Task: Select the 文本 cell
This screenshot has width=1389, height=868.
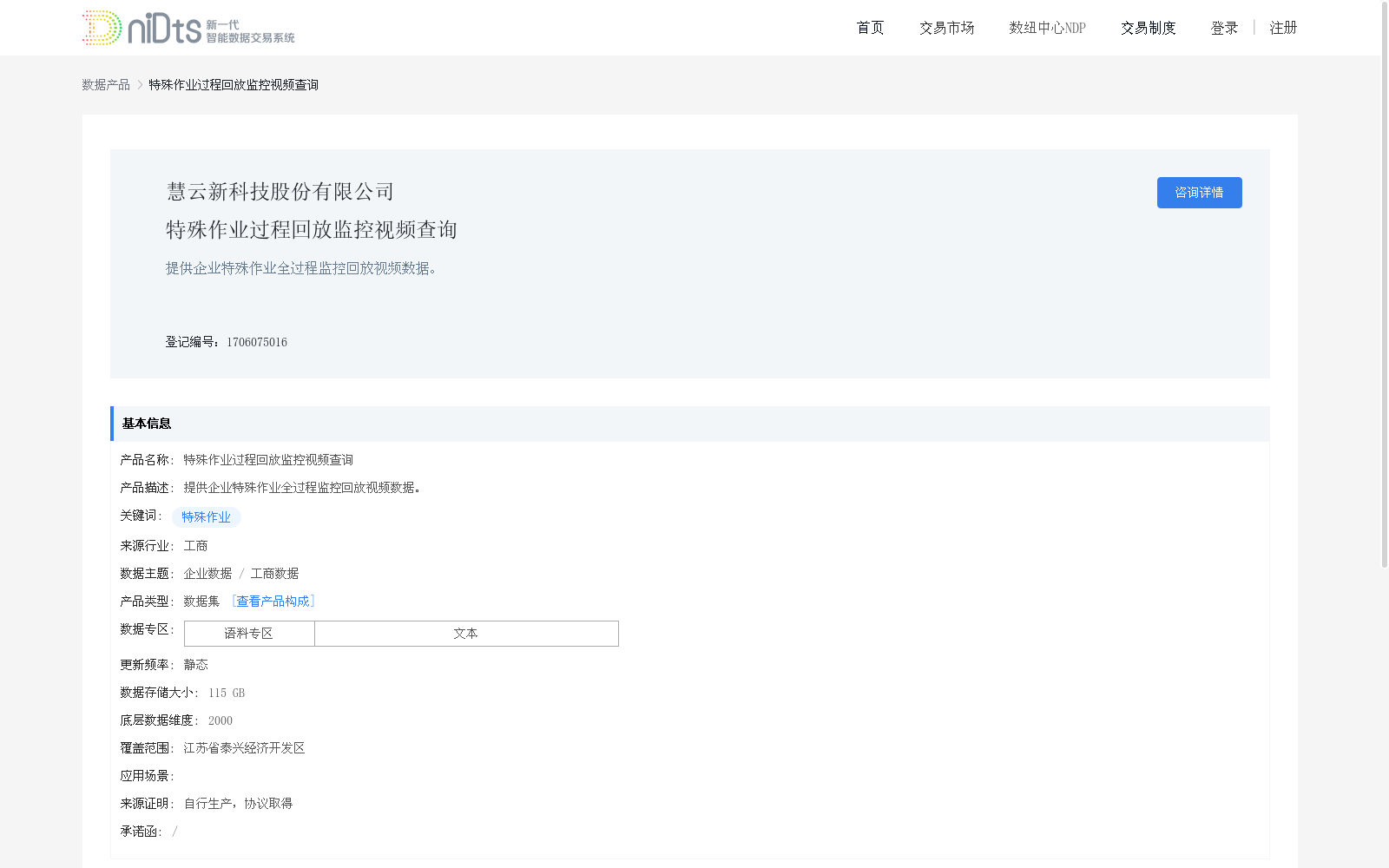Action: 466,634
